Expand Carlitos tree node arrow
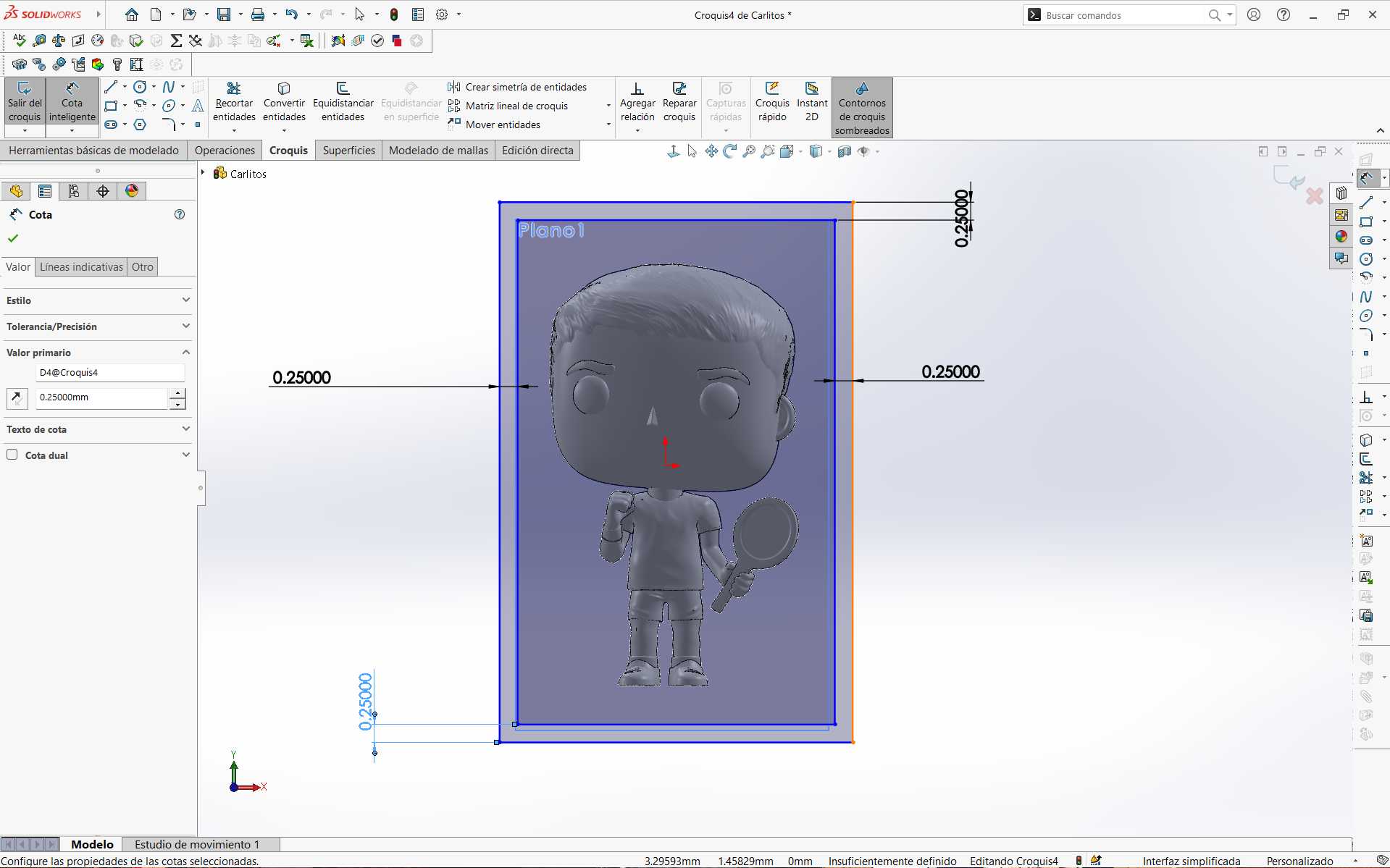 click(204, 173)
